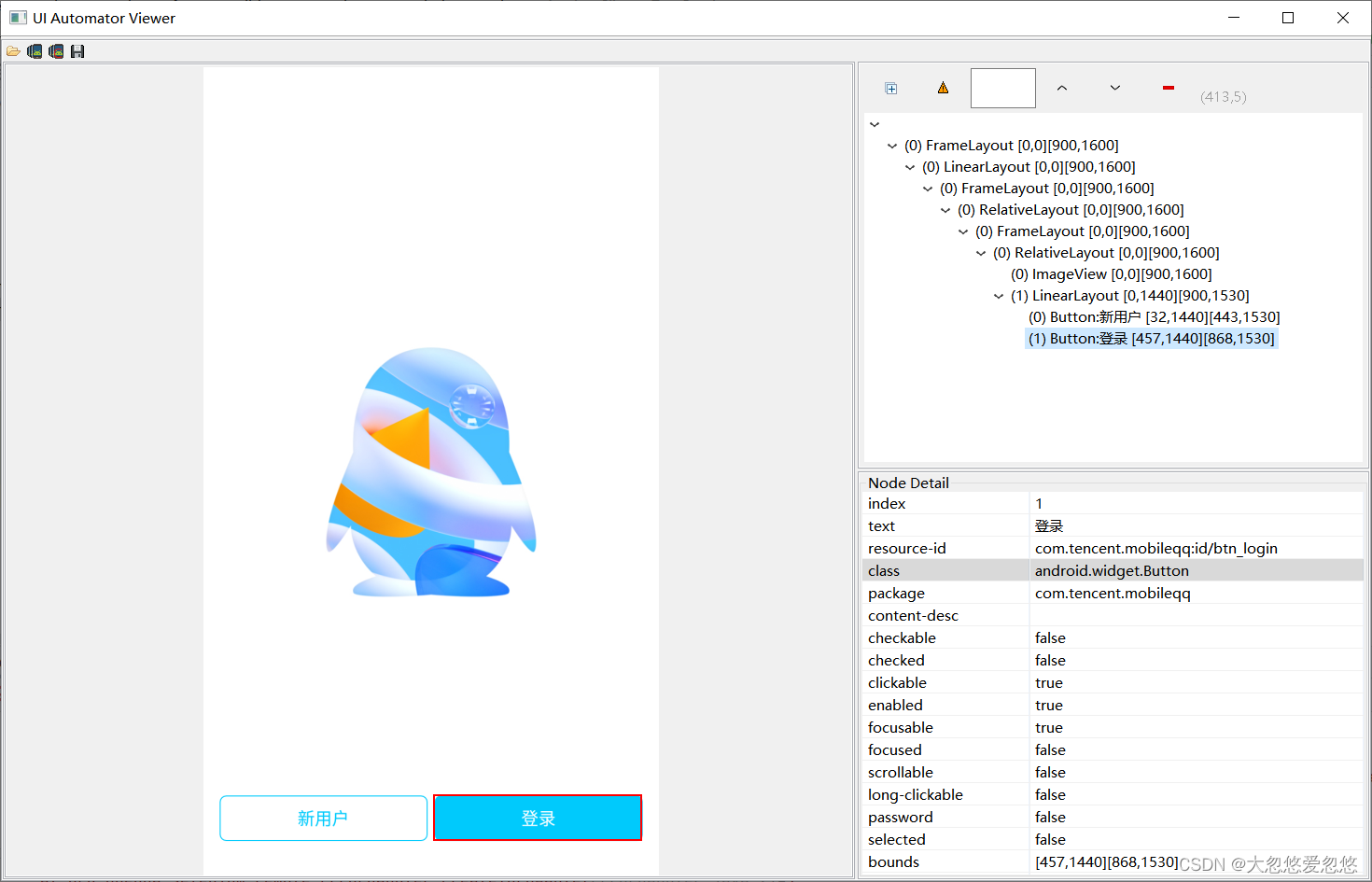The height and width of the screenshot is (882, 1372).
Task: Click the password property row
Action: pos(1113,818)
